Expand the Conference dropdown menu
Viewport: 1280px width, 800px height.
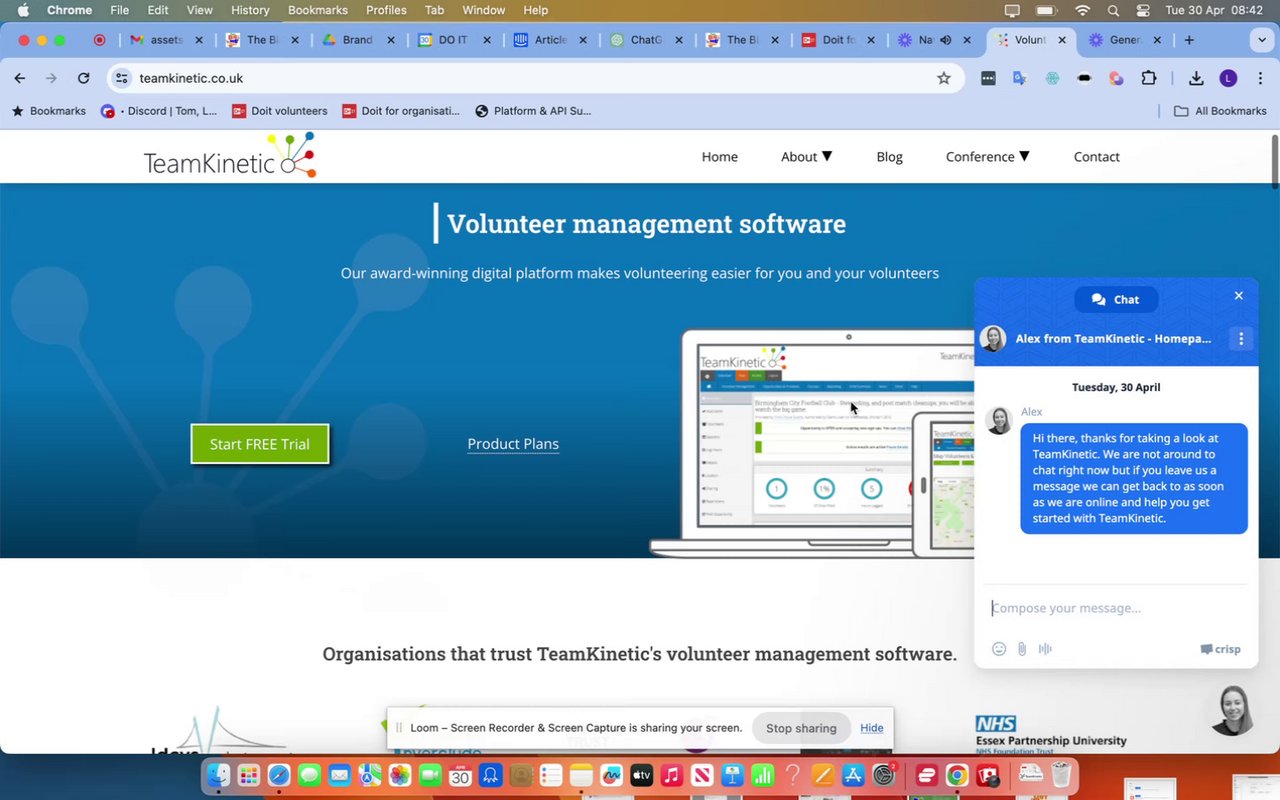point(987,157)
